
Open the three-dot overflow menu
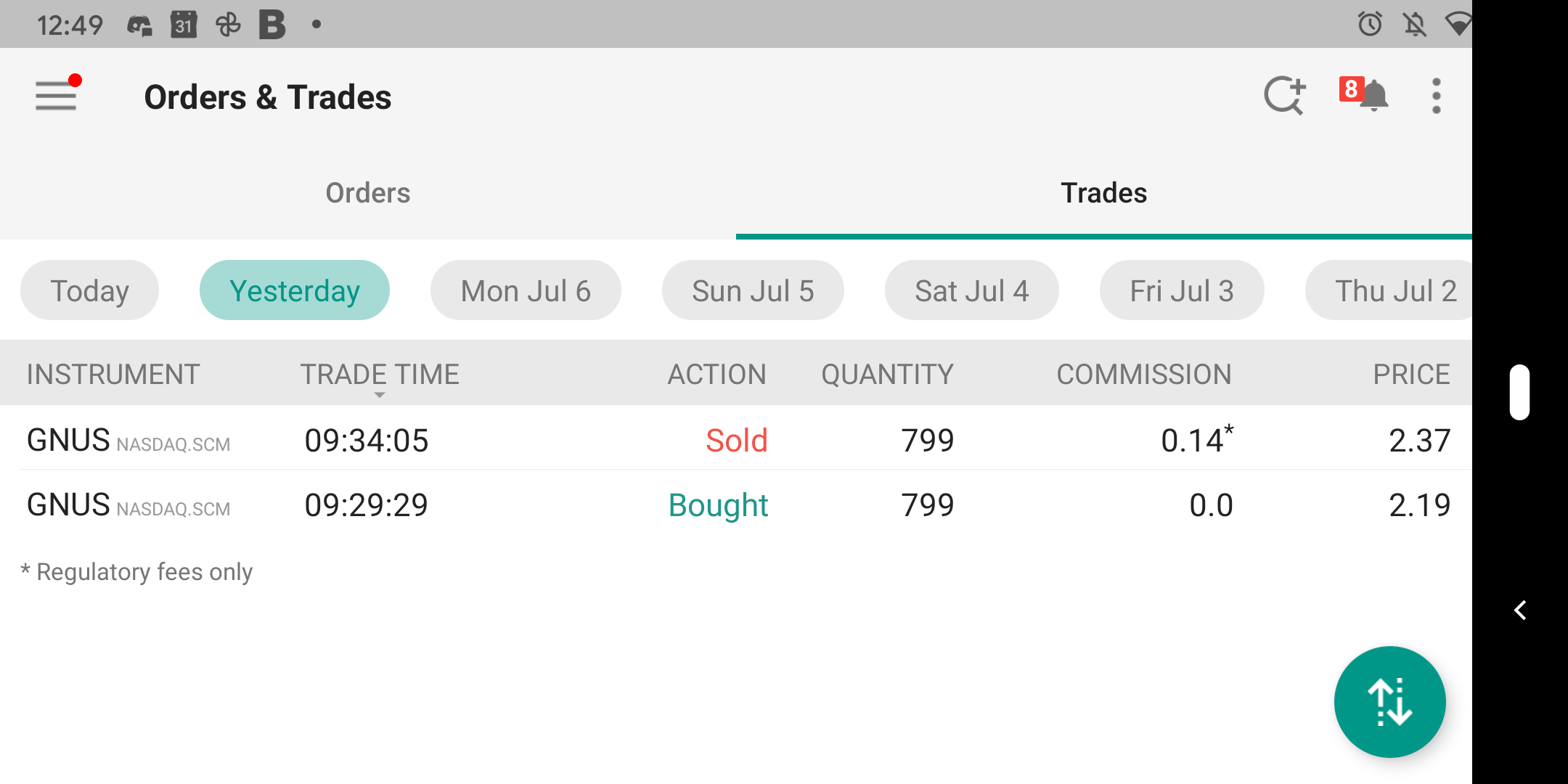click(x=1436, y=96)
